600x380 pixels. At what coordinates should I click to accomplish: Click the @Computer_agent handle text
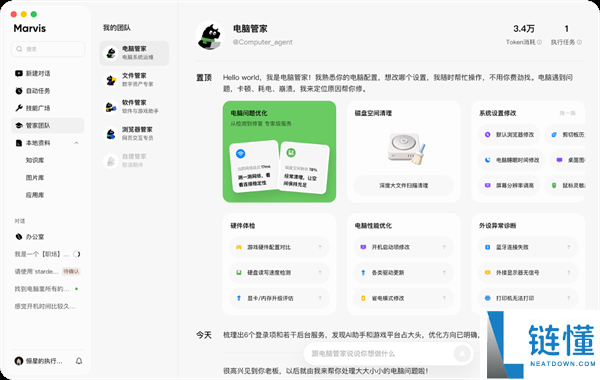click(262, 42)
